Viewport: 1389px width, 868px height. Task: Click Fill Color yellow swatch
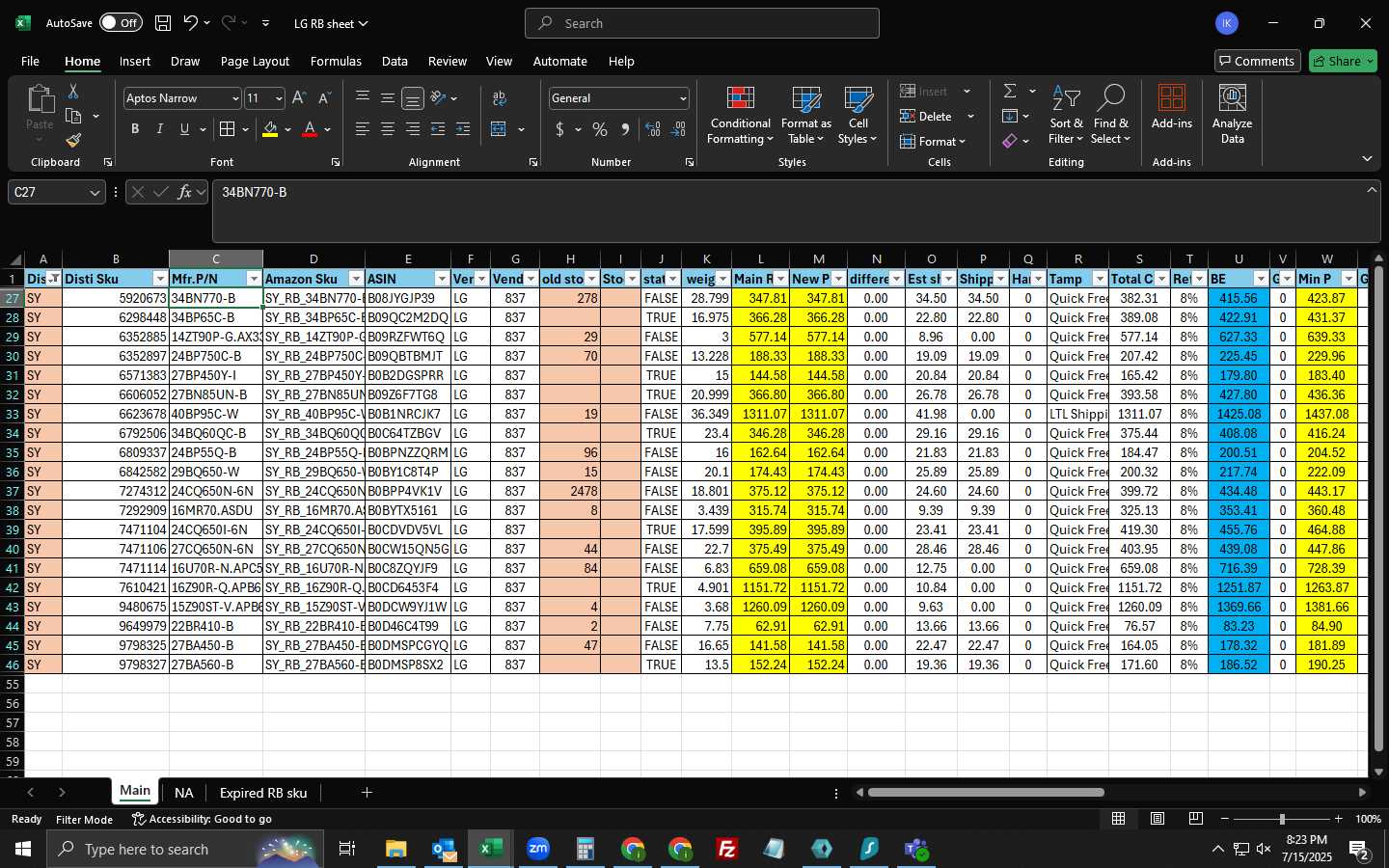pos(270,129)
